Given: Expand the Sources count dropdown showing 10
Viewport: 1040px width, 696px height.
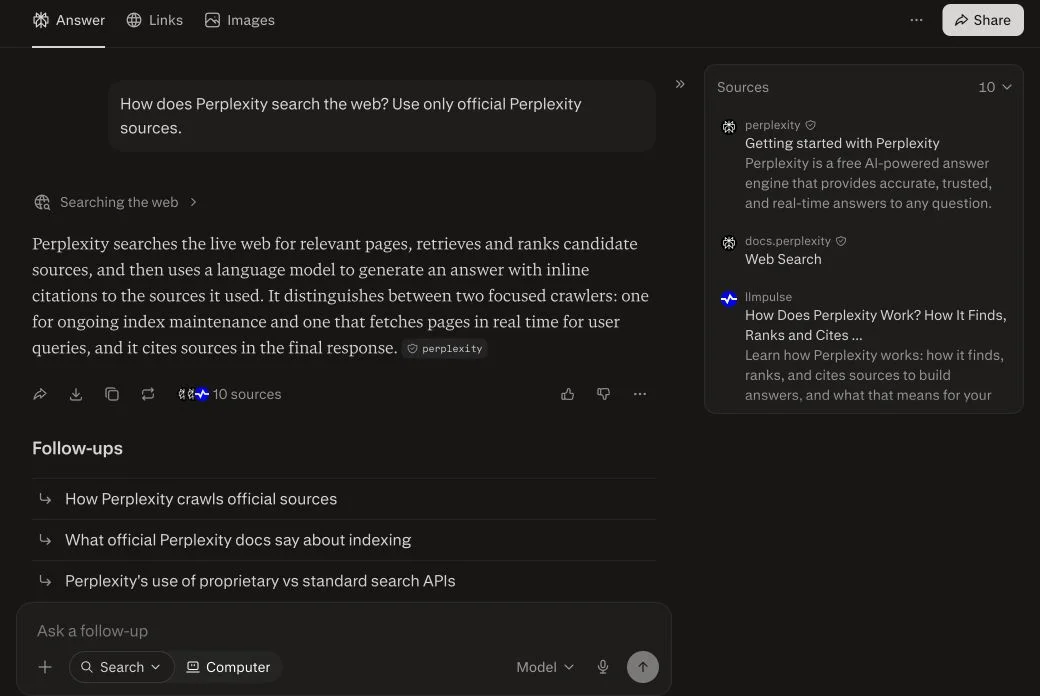Looking at the screenshot, I should (x=994, y=87).
